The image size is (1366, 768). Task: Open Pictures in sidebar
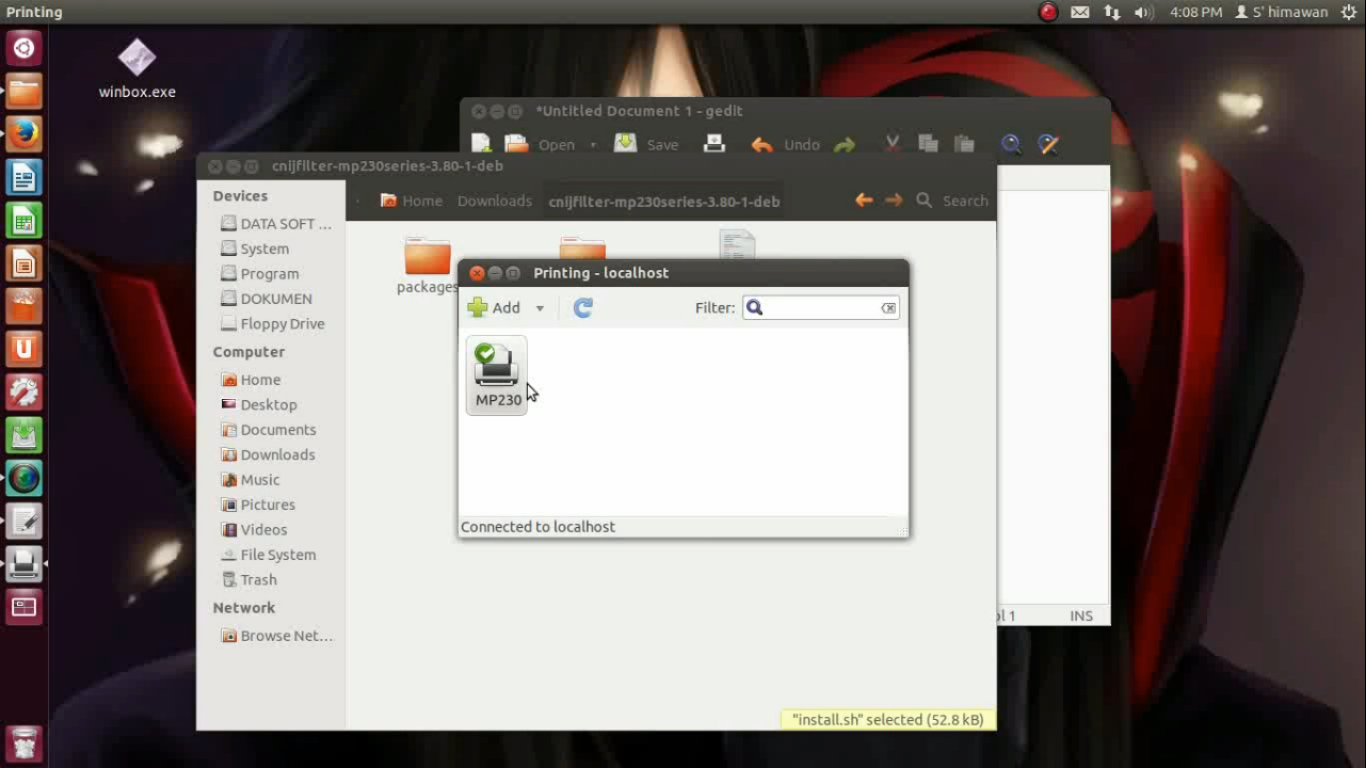(258, 505)
